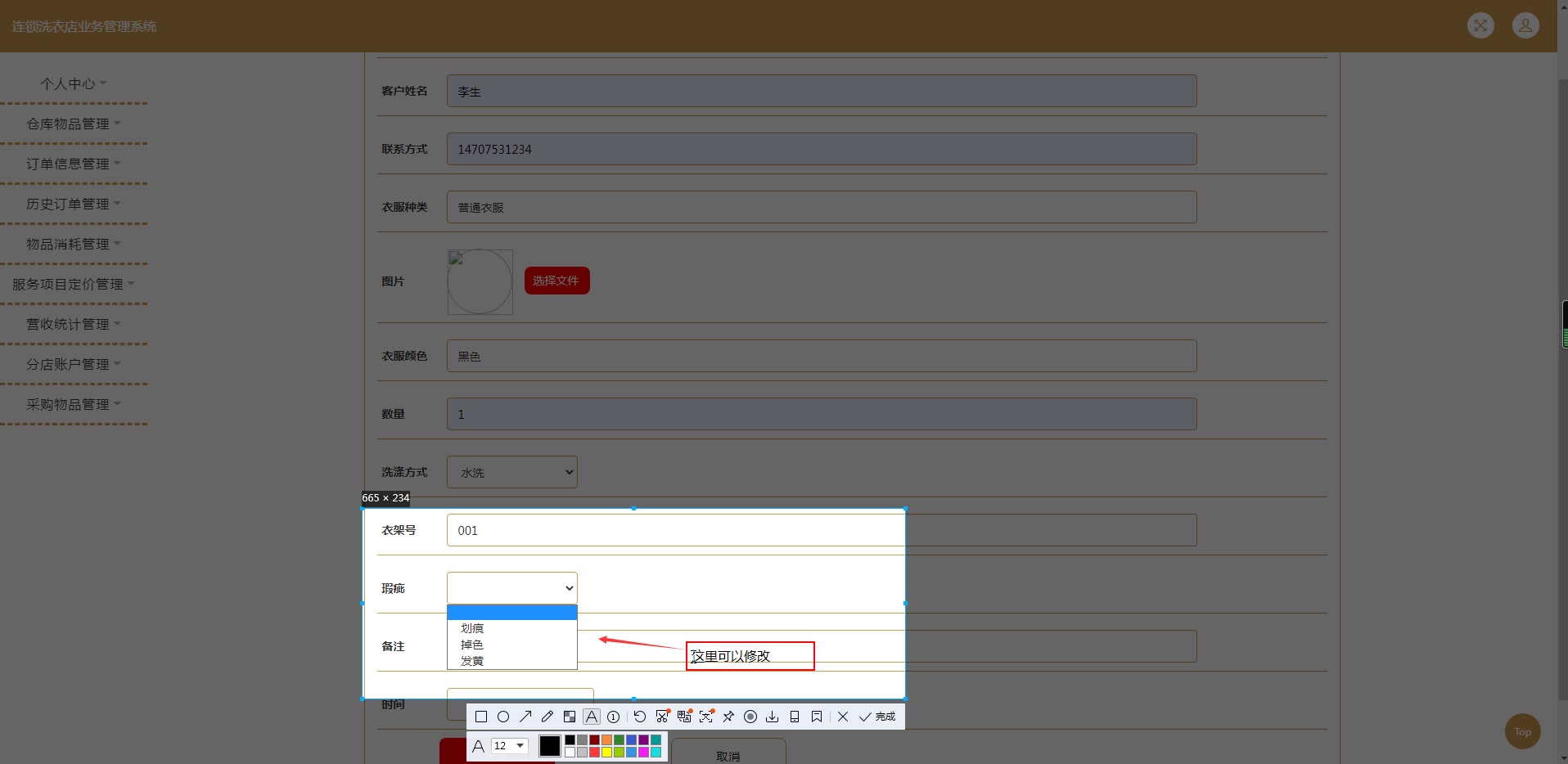This screenshot has width=1568, height=764.
Task: Save screenshot with download icon
Action: tap(772, 717)
